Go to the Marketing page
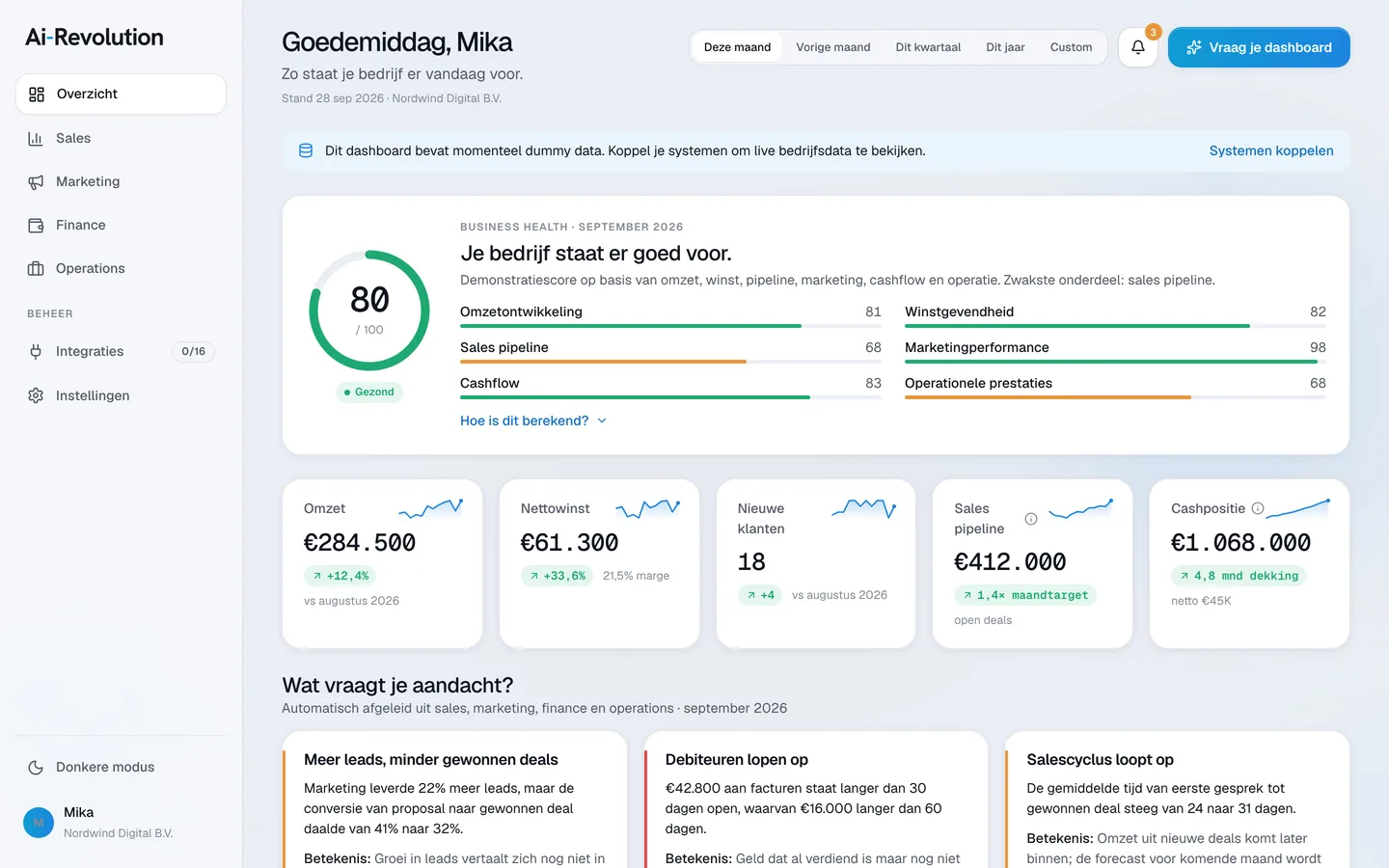This screenshot has height=868, width=1389. point(122,181)
